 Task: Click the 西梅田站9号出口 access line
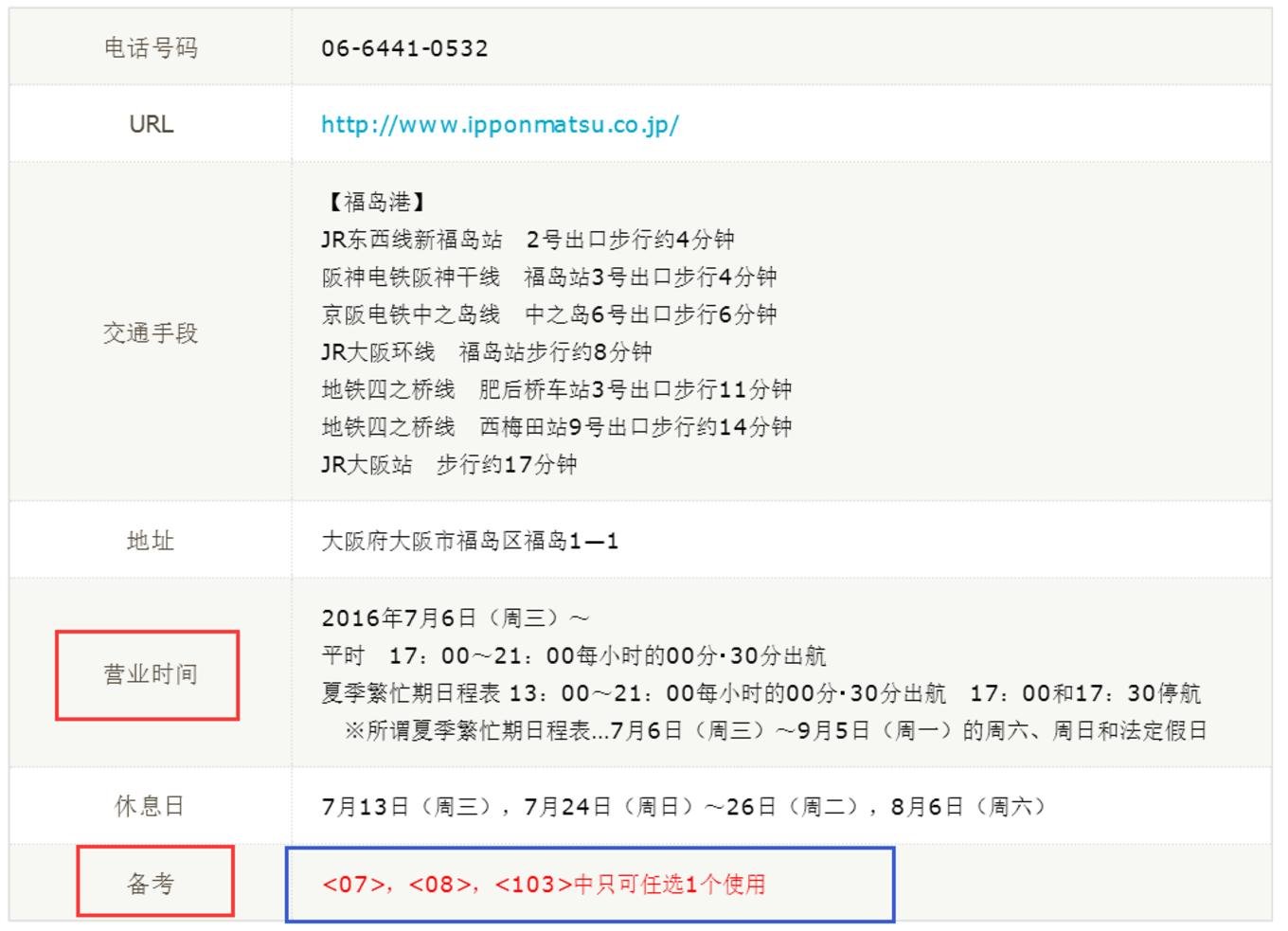coord(556,427)
